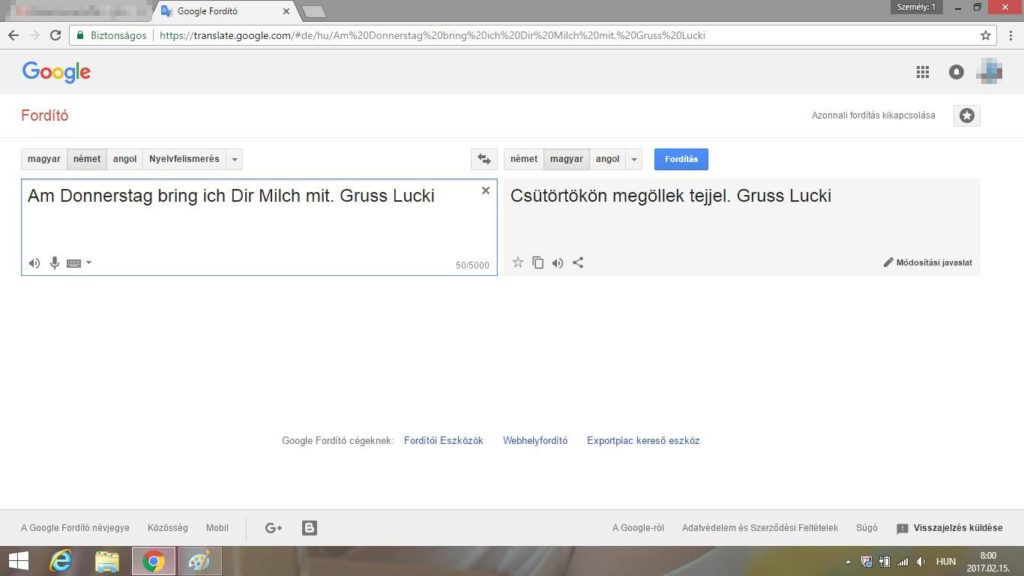Expand the source language dropdown arrow
1024x576 pixels.
(234, 159)
